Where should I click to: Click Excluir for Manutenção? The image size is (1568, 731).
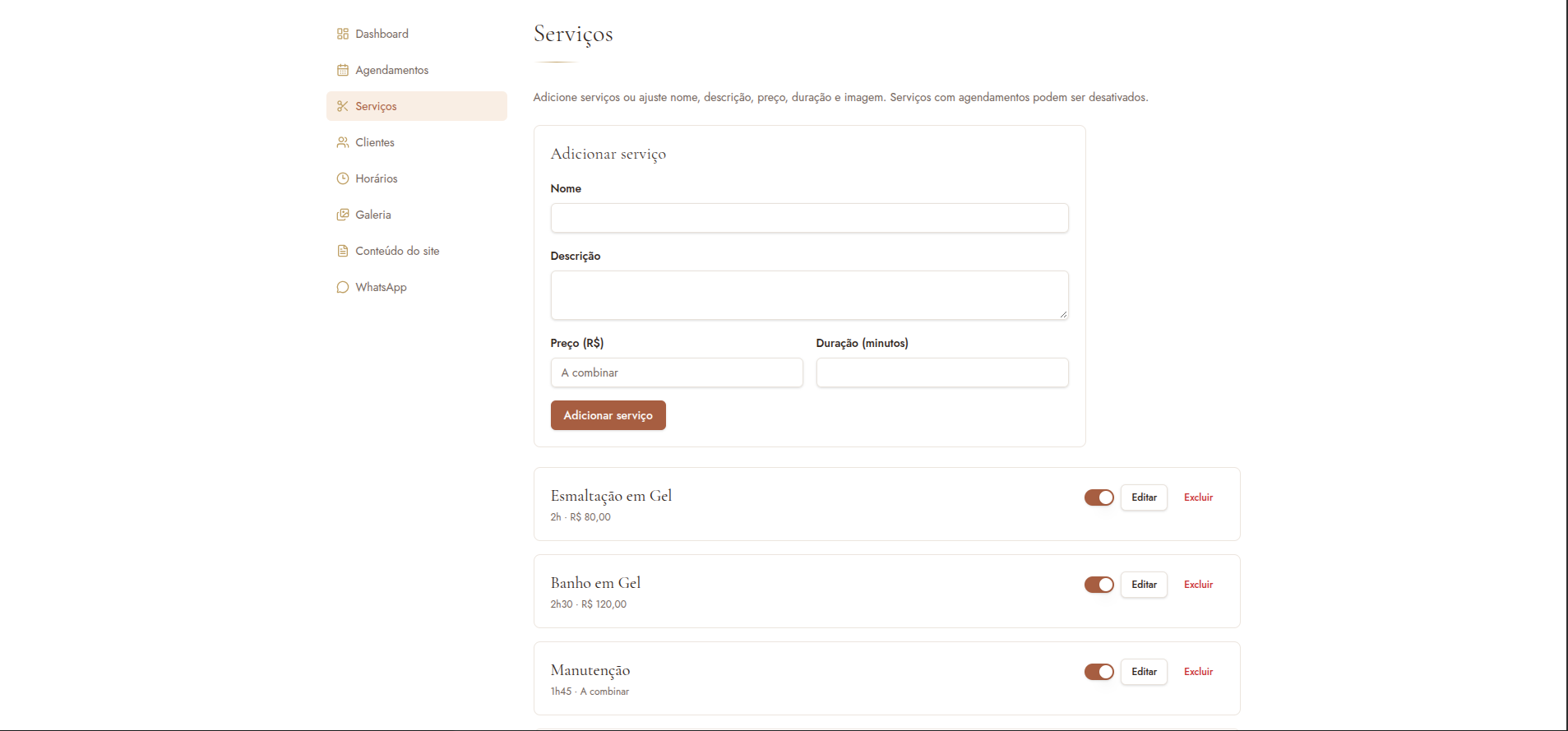pyautogui.click(x=1198, y=672)
